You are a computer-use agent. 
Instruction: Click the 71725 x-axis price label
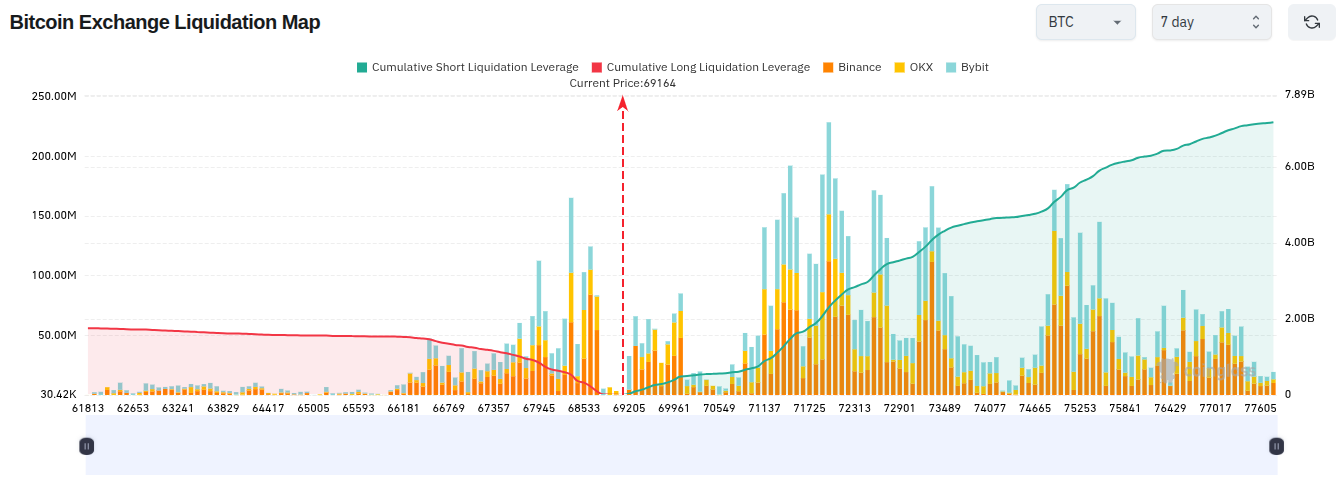click(x=809, y=408)
